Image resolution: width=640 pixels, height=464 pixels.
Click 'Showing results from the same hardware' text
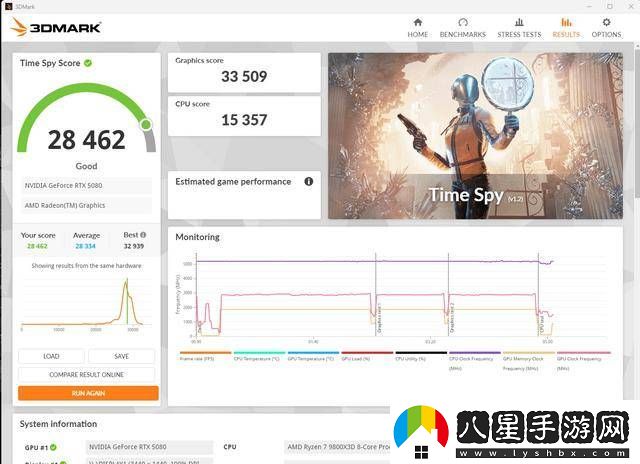coord(87,266)
